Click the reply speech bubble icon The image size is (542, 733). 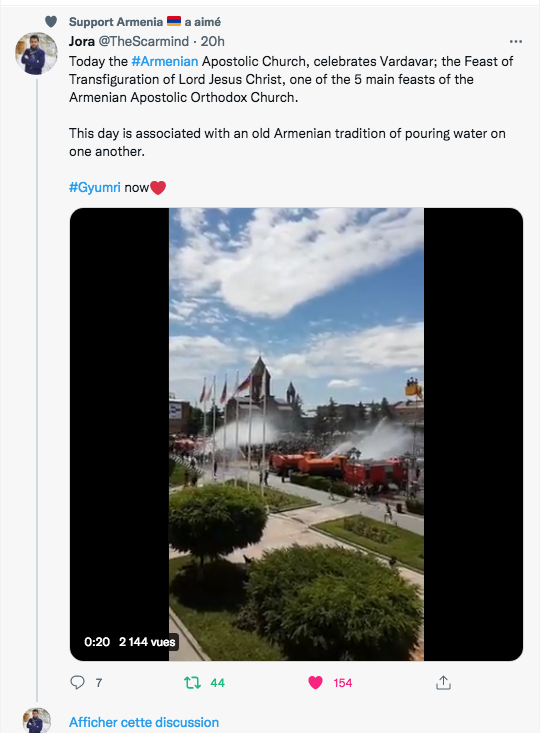coord(77,683)
